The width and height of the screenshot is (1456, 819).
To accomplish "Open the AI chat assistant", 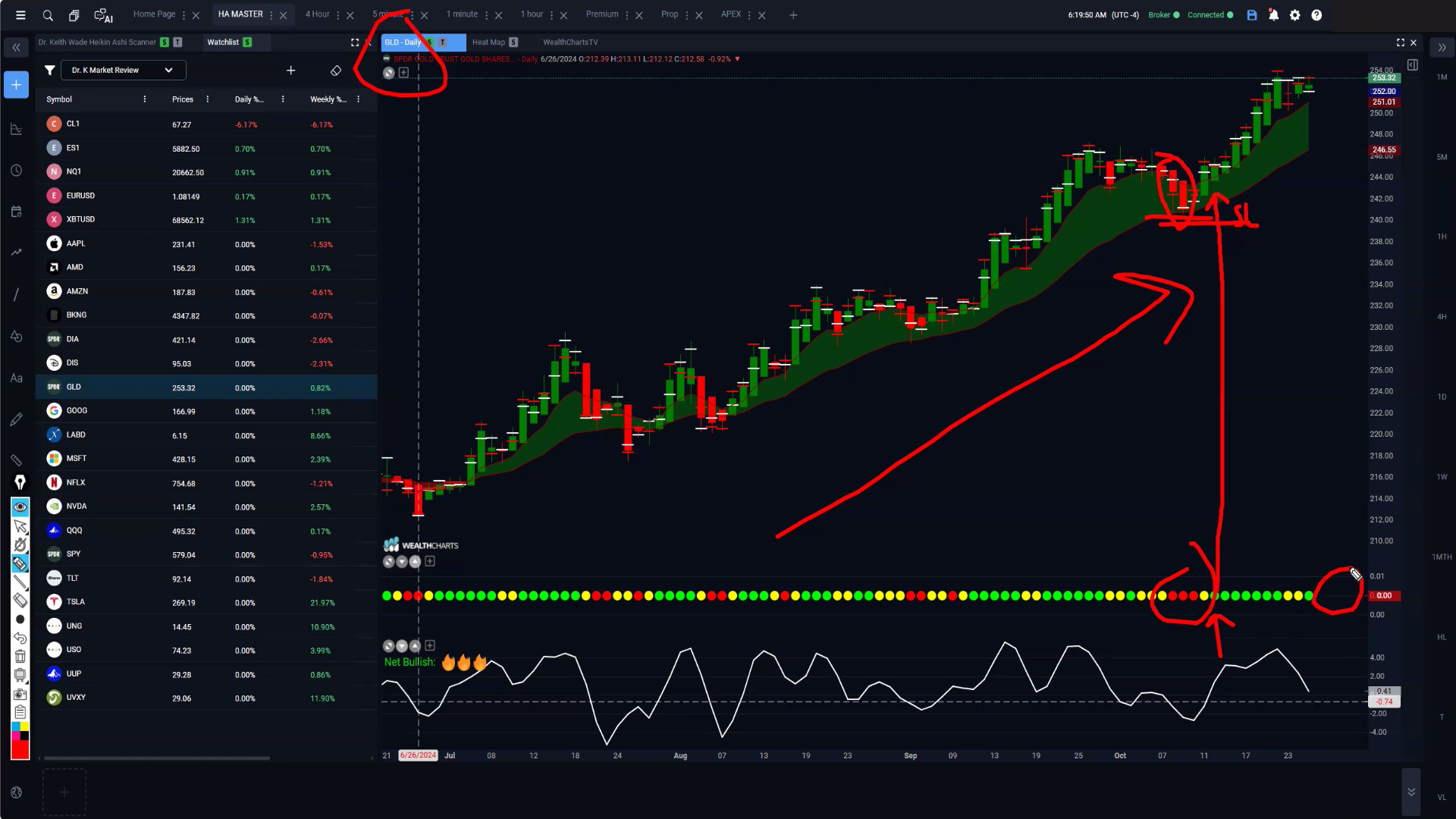I will click(x=103, y=15).
